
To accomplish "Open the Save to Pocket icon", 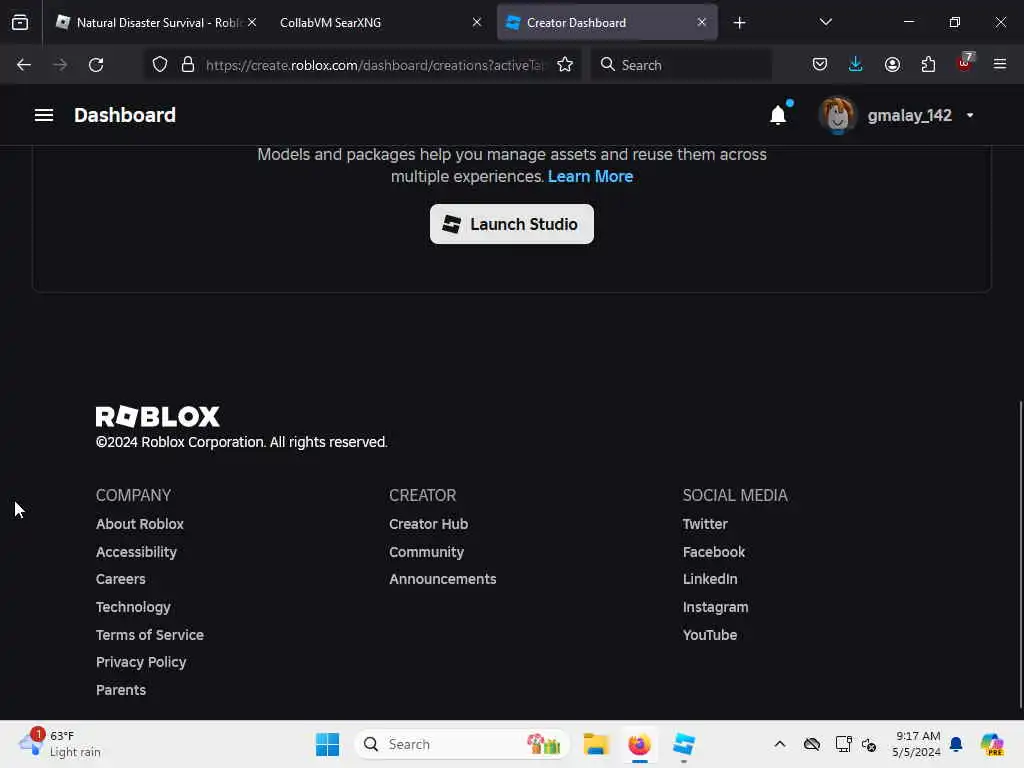I will (820, 65).
